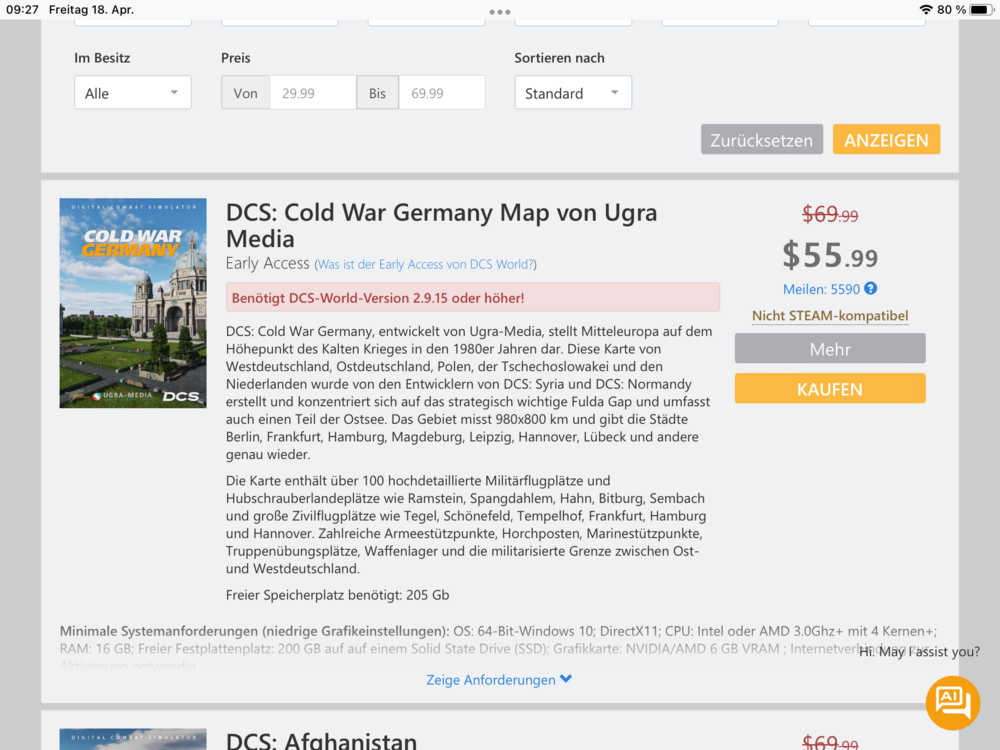Image resolution: width=1000 pixels, height=750 pixels.
Task: Click the "Nicht STEAM-kompatibel" link
Action: click(x=830, y=316)
